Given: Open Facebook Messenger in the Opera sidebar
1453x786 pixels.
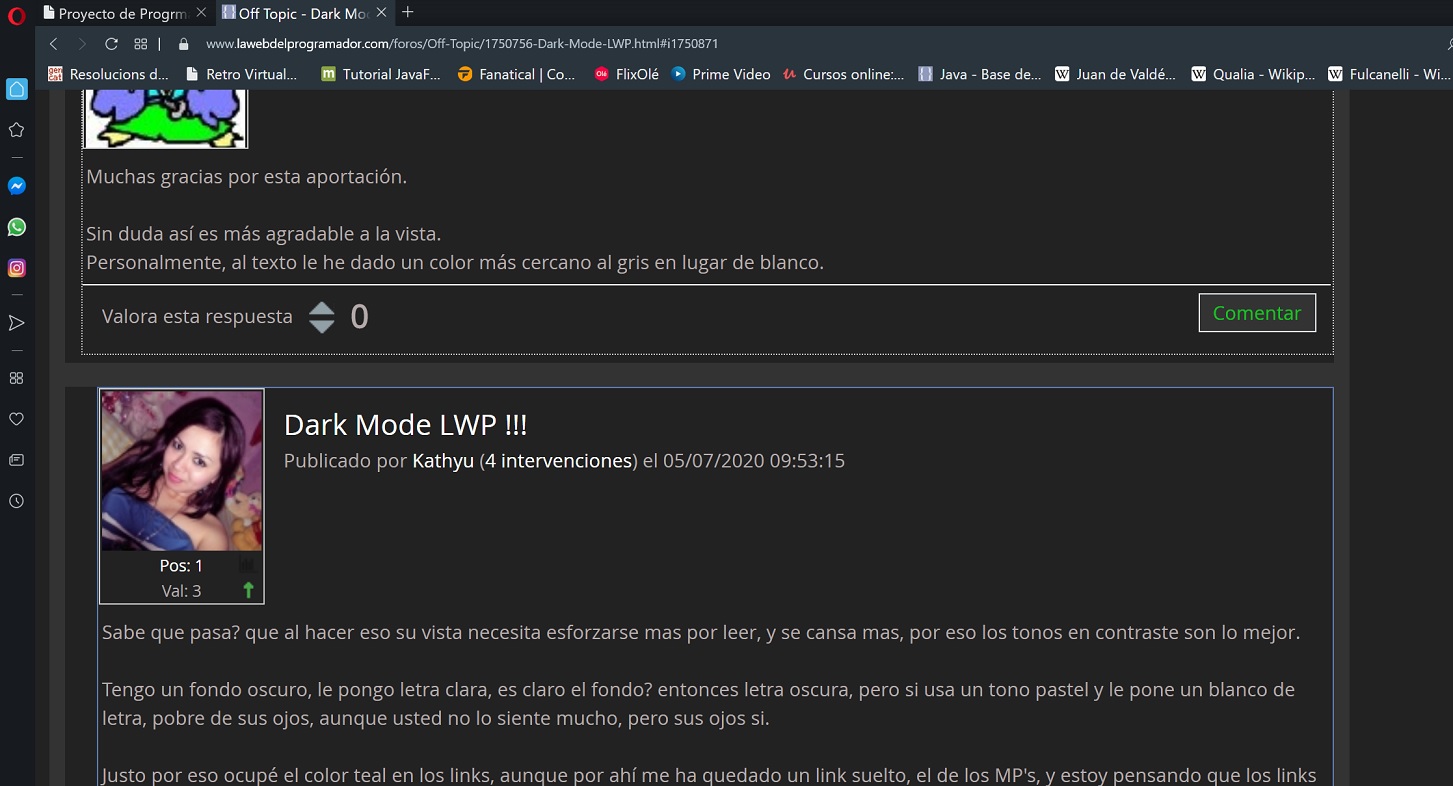Looking at the screenshot, I should click(16, 186).
